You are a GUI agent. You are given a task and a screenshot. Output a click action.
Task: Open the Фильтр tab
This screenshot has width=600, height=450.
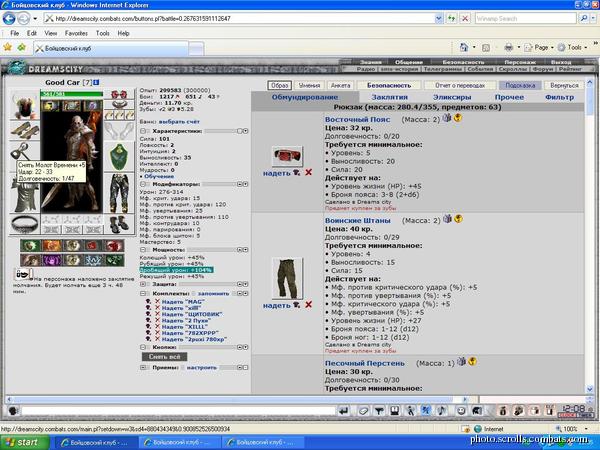(x=559, y=97)
